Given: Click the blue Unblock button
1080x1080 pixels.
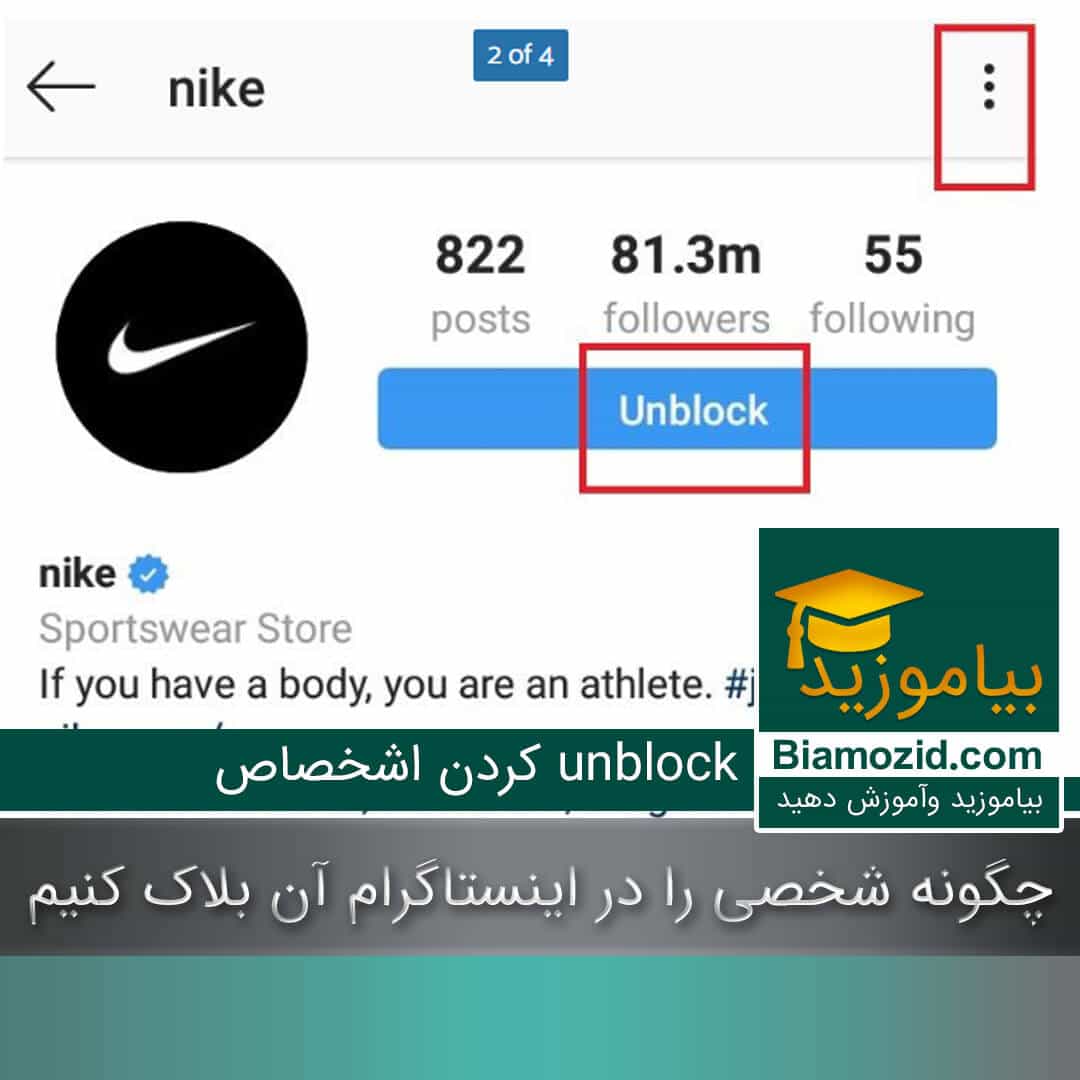Looking at the screenshot, I should (x=687, y=409).
